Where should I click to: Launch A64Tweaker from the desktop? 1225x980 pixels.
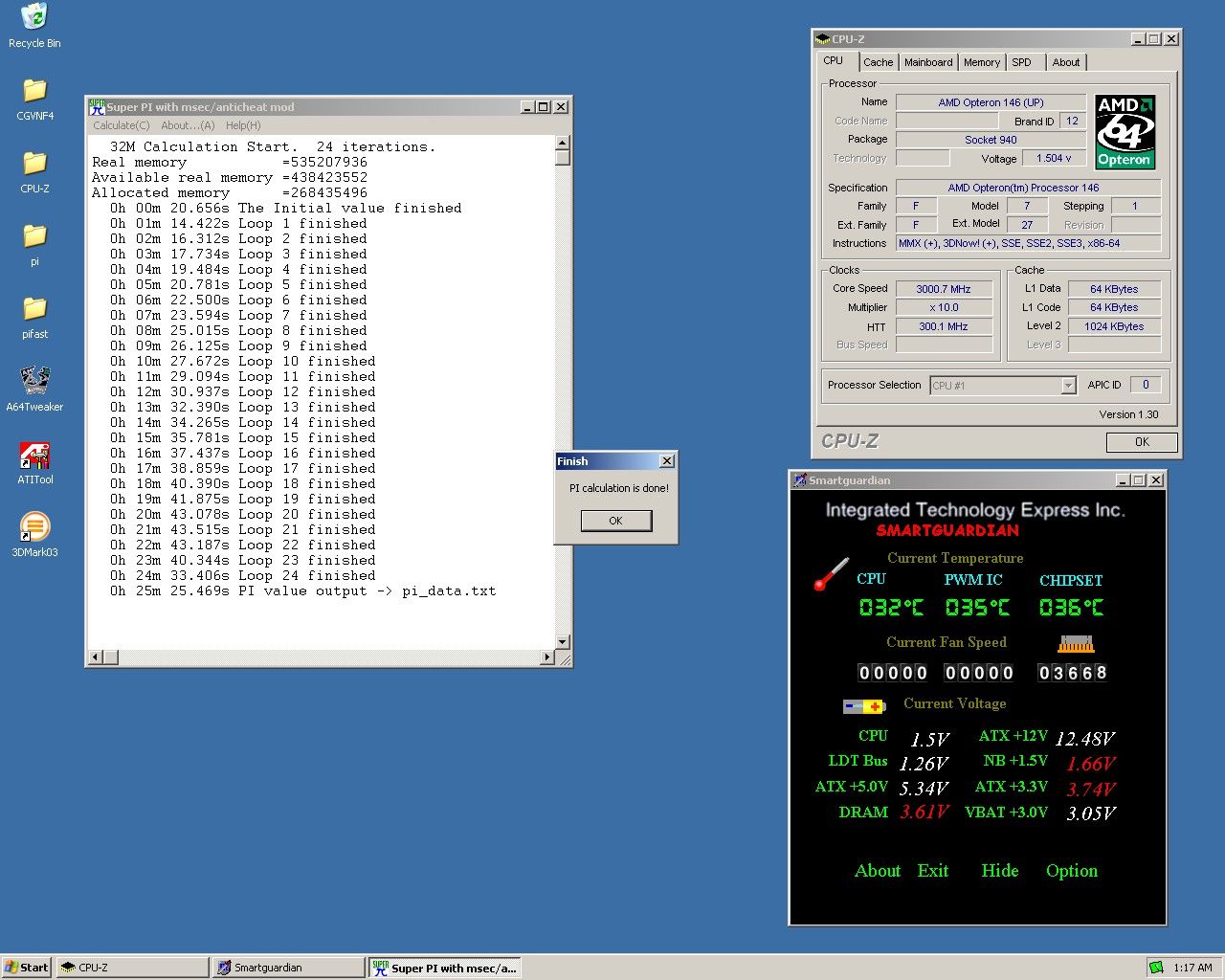34,390
